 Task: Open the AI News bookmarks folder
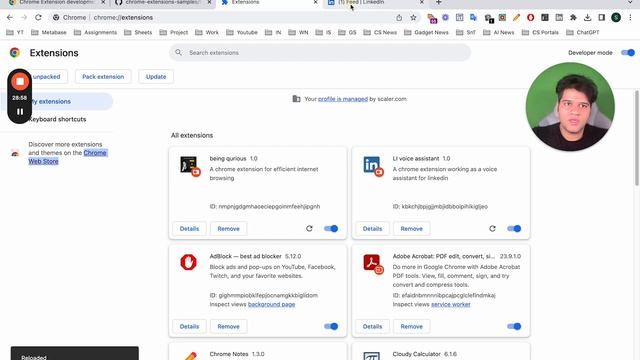[498, 32]
